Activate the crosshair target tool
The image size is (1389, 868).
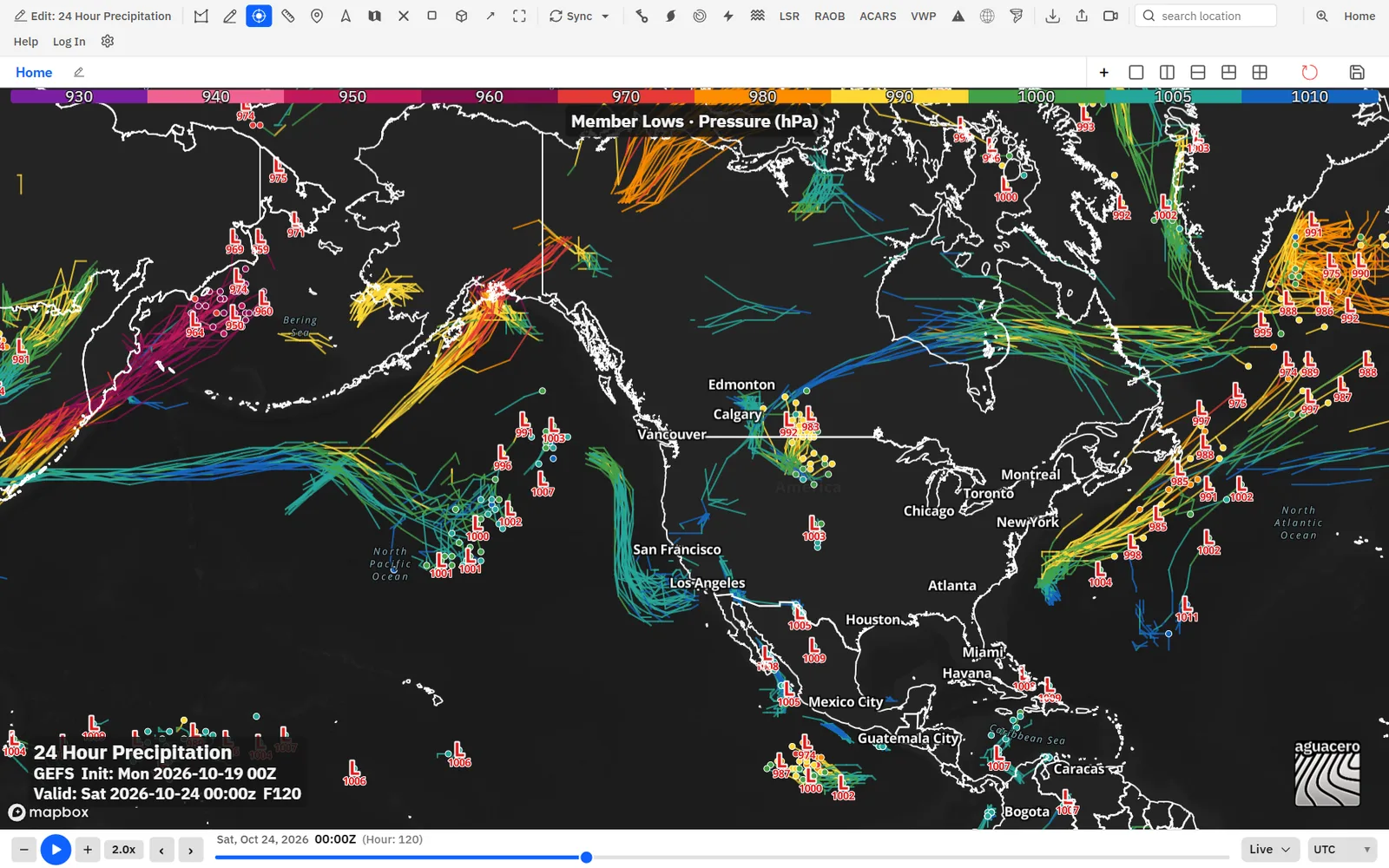pos(259,16)
